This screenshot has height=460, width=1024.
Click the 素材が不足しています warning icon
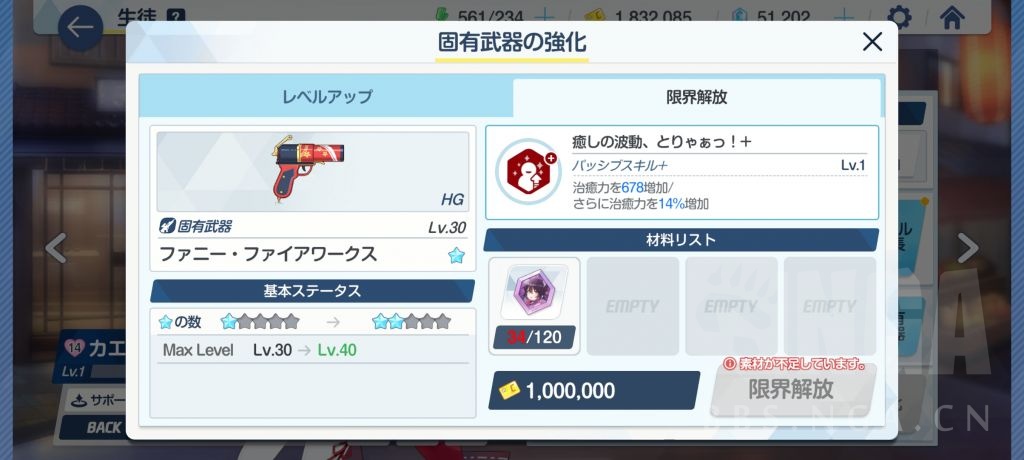pos(731,364)
